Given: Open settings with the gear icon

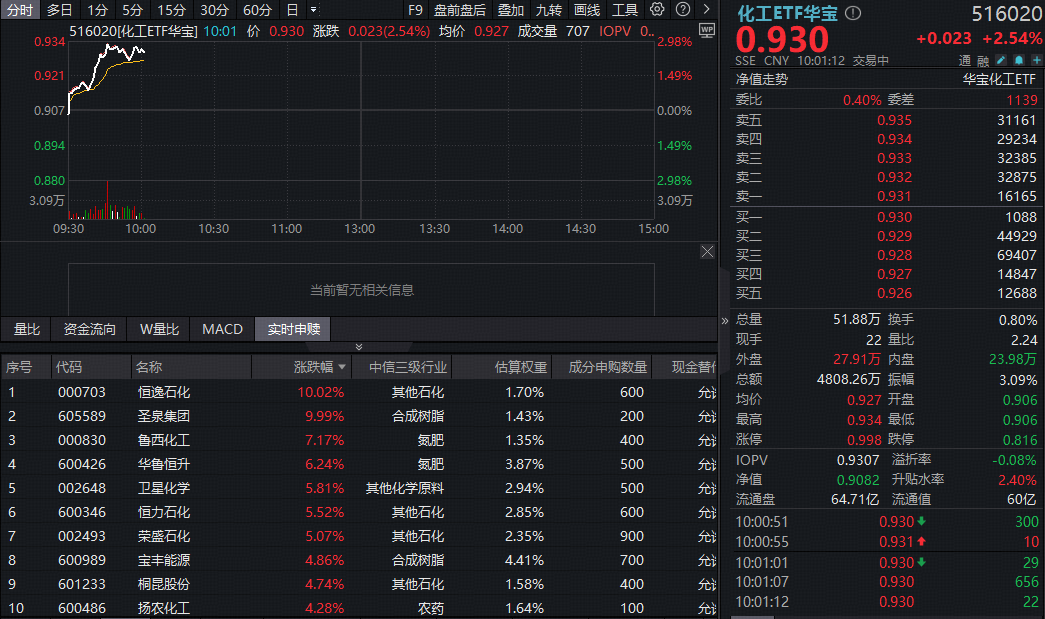Looking at the screenshot, I should pos(658,9).
